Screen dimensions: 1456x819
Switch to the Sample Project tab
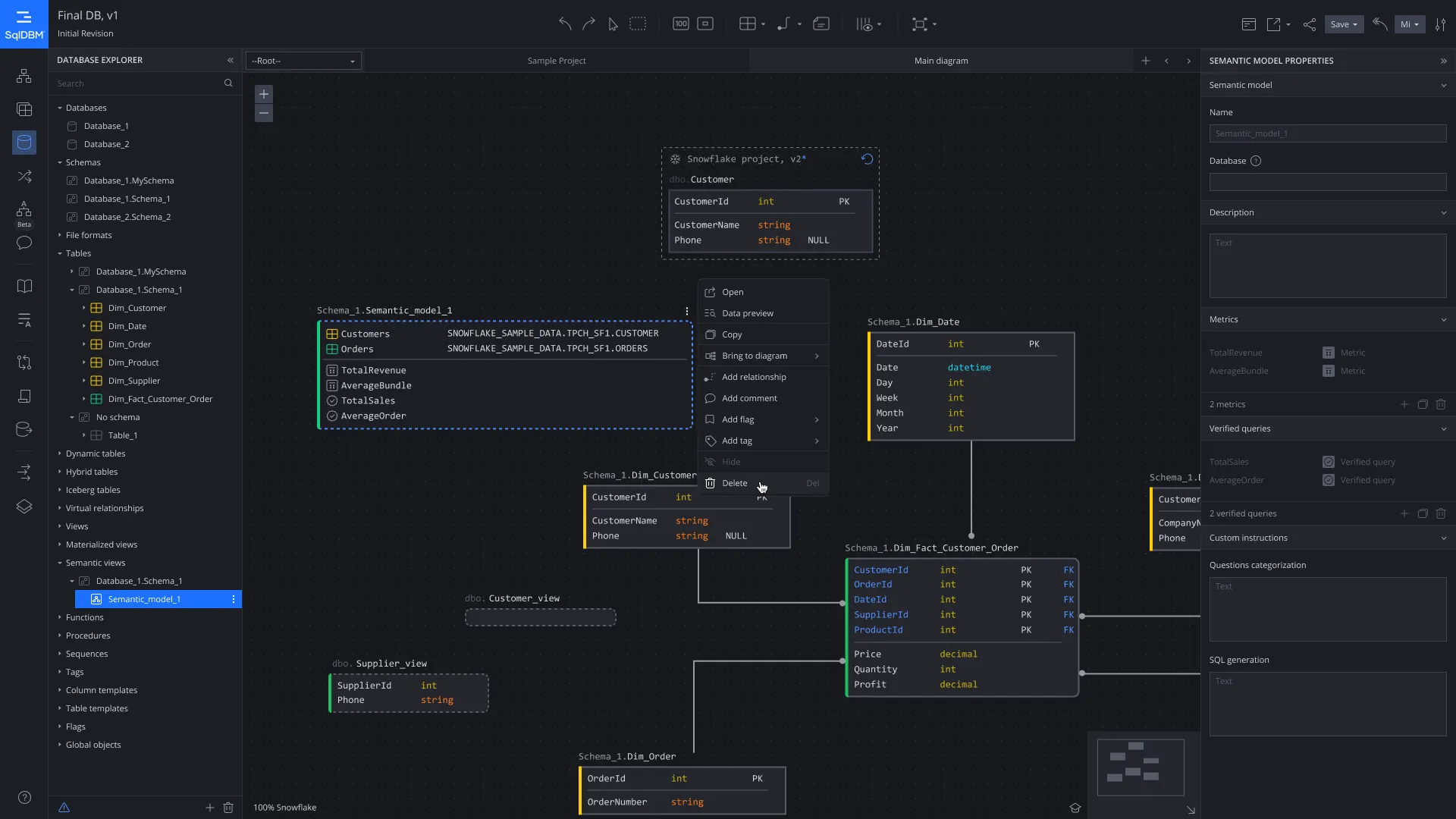tap(557, 61)
